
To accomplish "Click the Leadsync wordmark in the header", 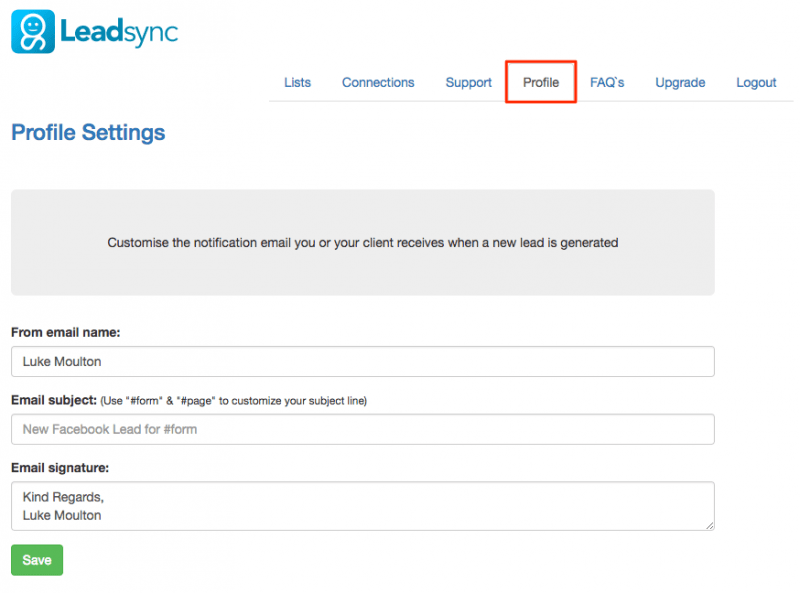I will coord(120,31).
